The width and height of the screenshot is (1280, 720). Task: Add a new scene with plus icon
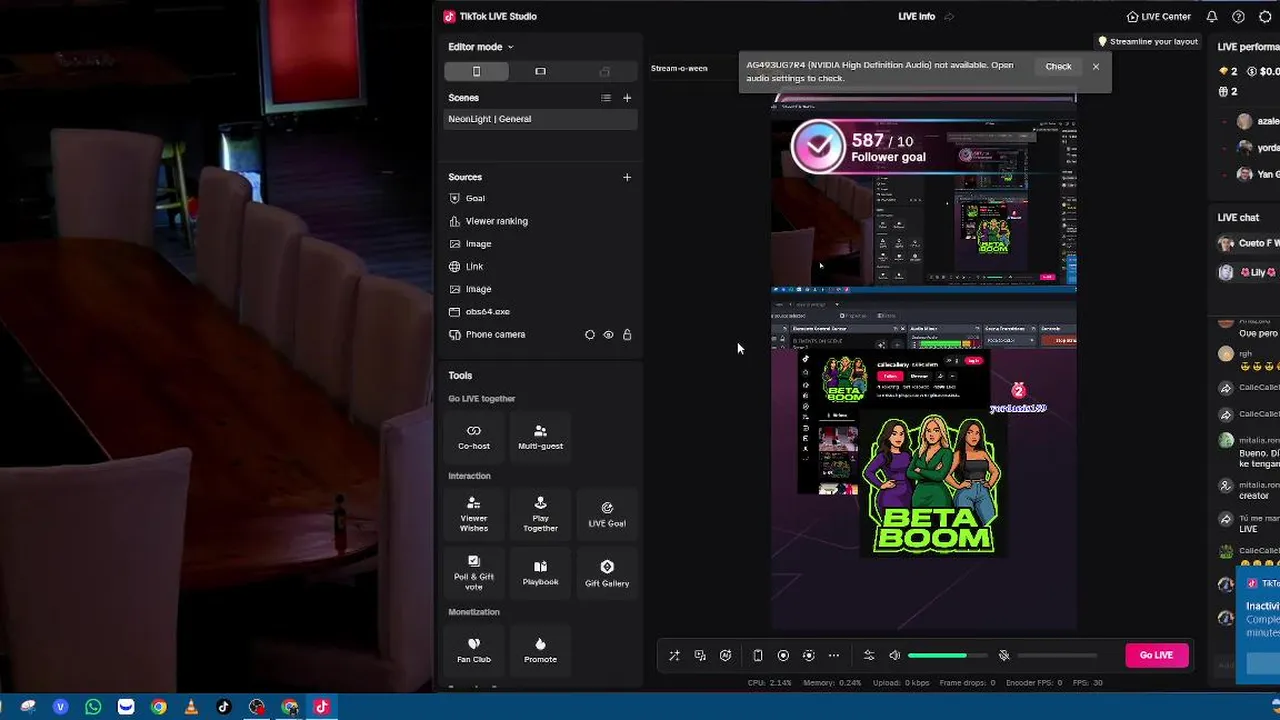coord(627,98)
